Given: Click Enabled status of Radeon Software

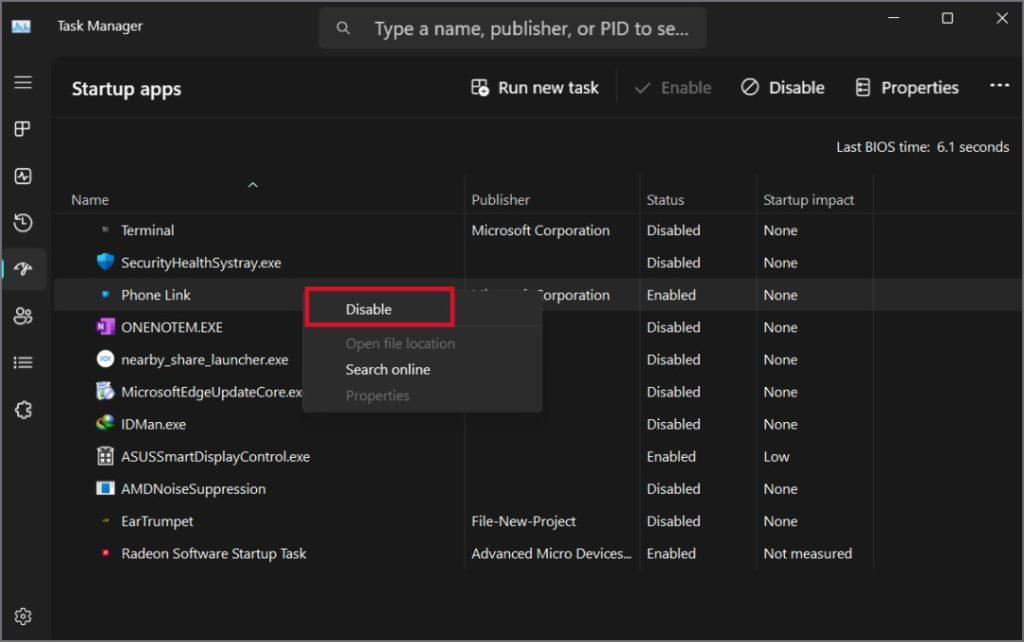Looking at the screenshot, I should coord(671,553).
